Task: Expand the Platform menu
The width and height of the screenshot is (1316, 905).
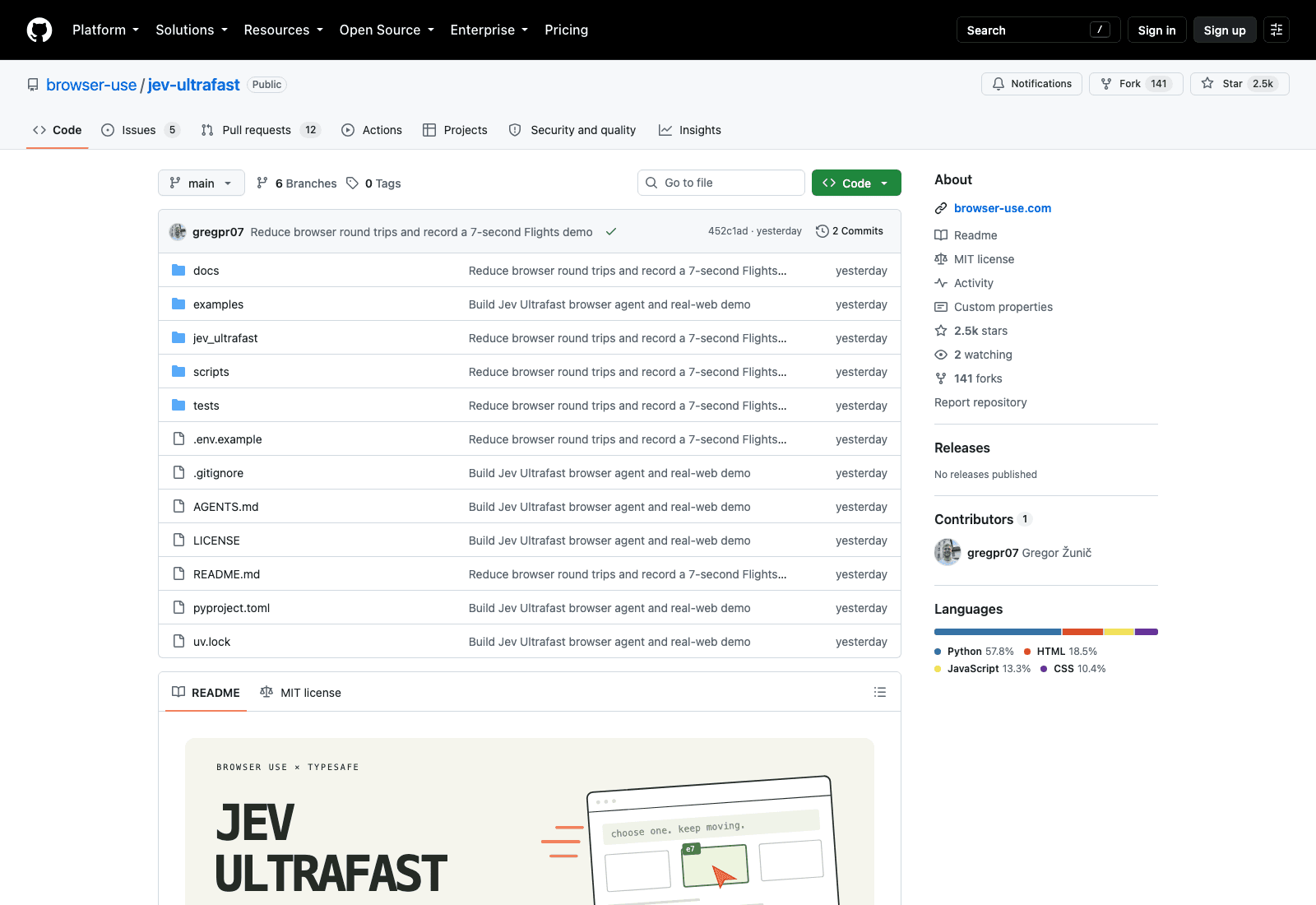Action: pos(105,30)
